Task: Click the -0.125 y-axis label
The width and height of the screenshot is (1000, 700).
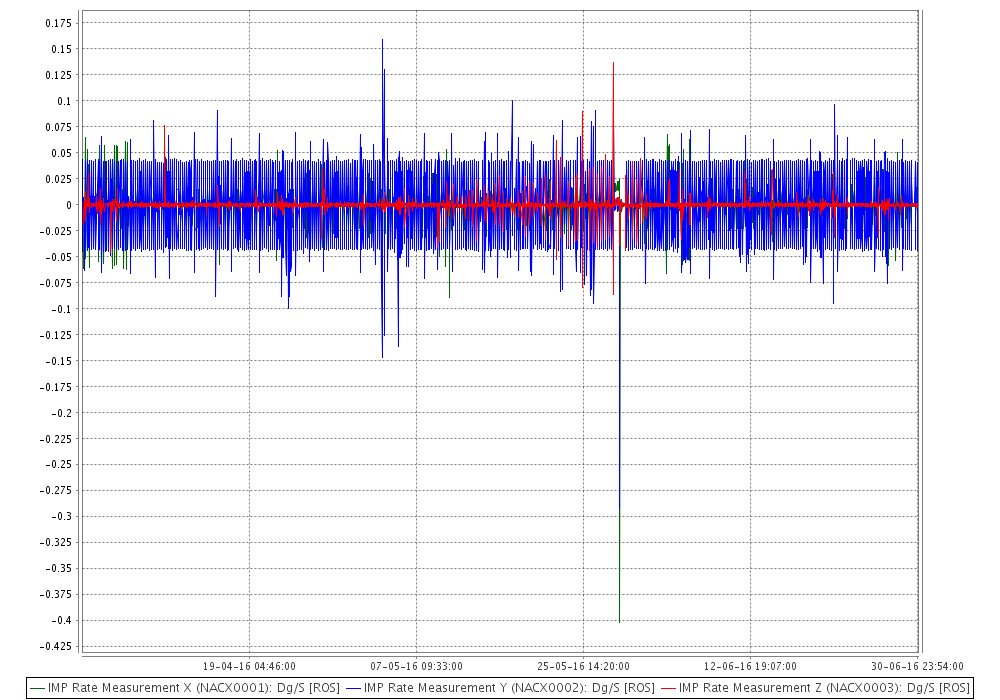Action: click(55, 335)
